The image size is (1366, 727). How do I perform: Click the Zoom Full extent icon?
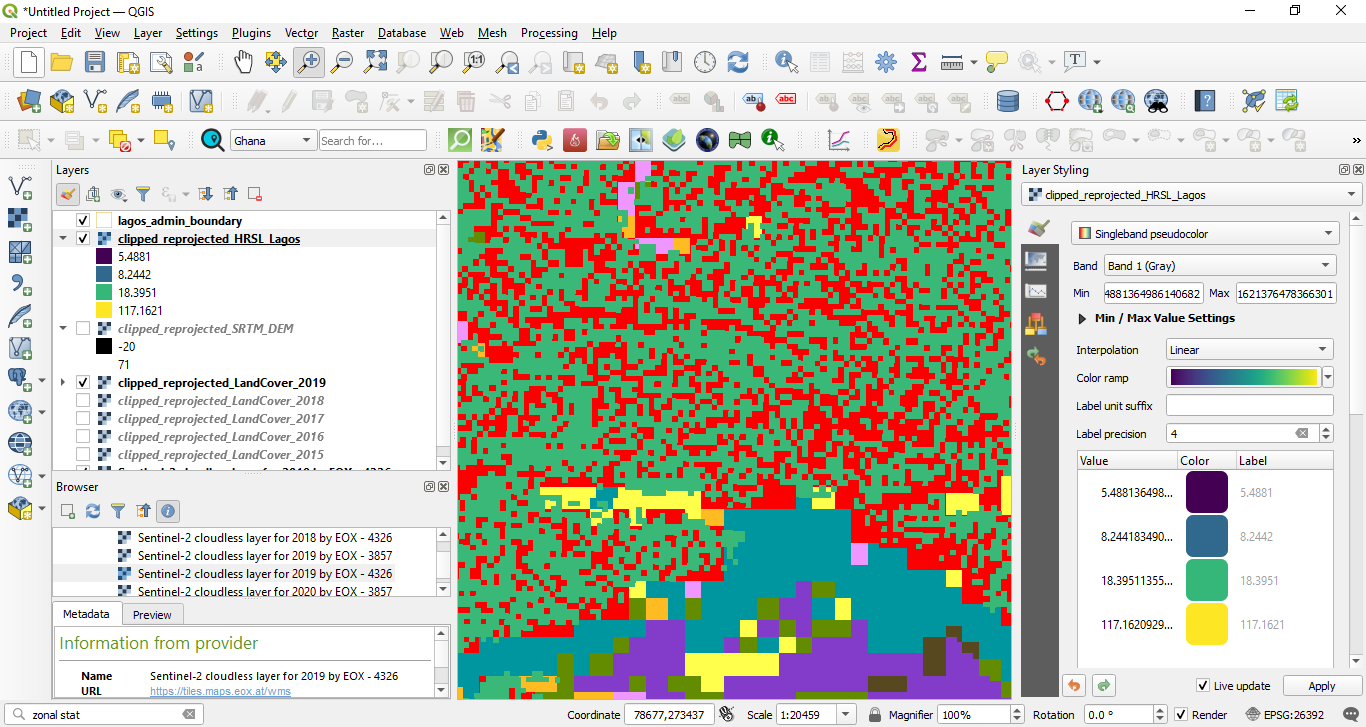pos(375,62)
